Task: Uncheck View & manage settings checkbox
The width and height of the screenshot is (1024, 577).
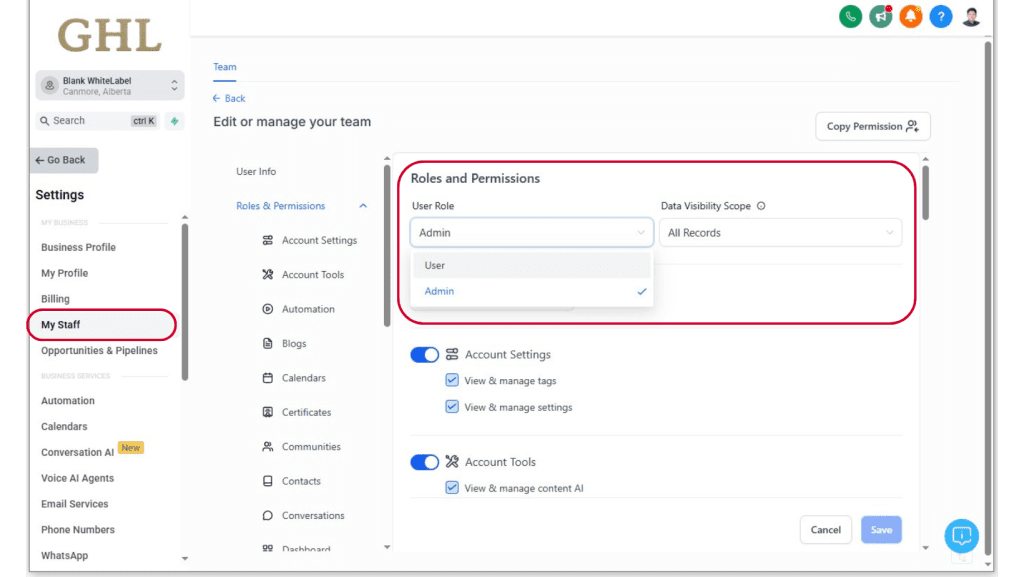Action: point(452,407)
